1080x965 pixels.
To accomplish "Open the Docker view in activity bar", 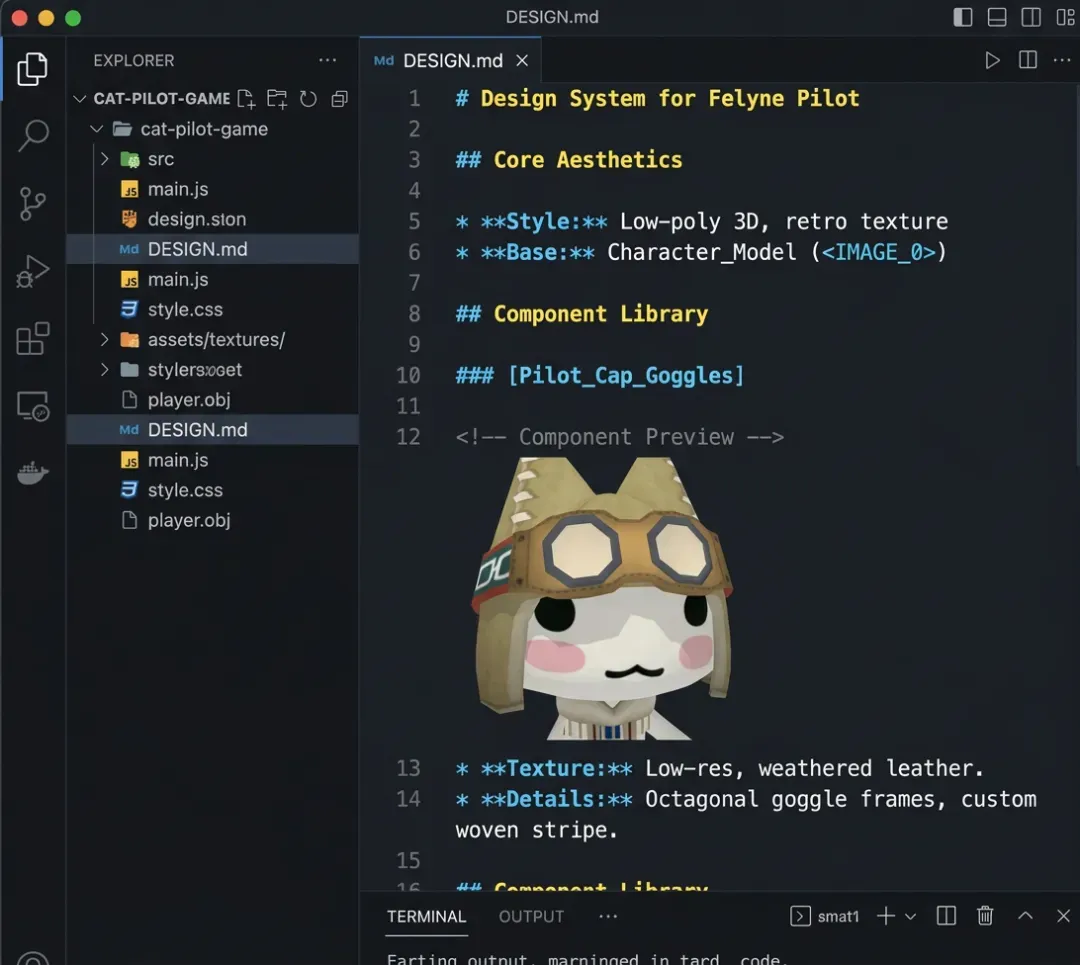I will tap(32, 473).
